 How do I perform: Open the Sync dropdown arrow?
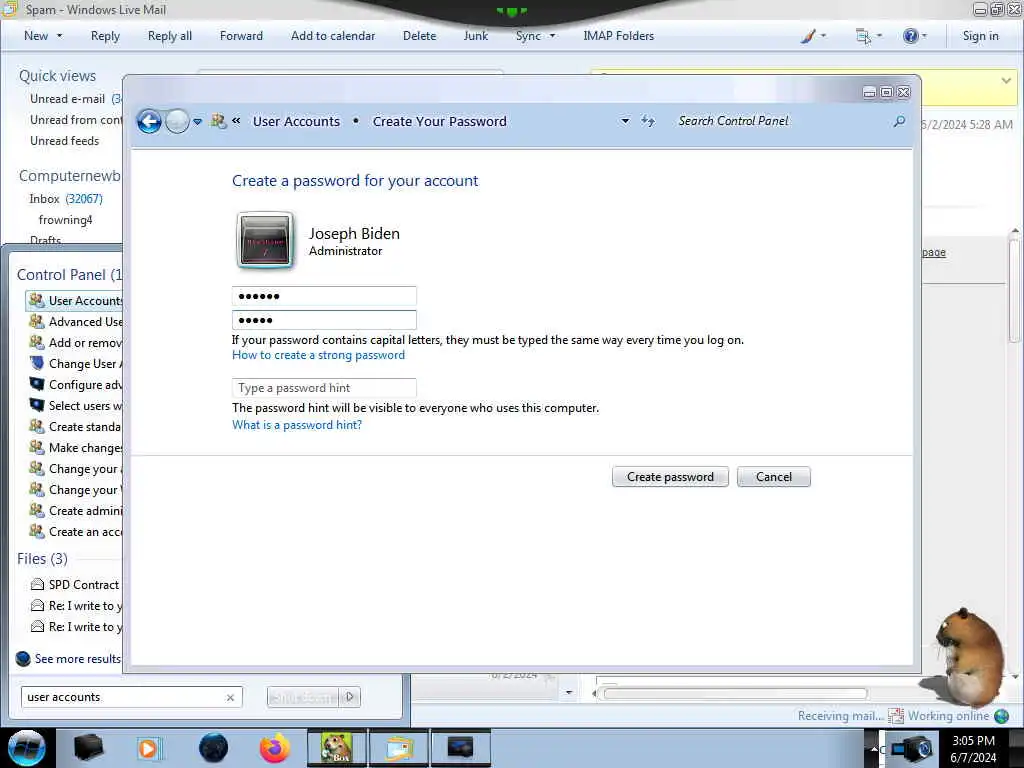tap(552, 36)
